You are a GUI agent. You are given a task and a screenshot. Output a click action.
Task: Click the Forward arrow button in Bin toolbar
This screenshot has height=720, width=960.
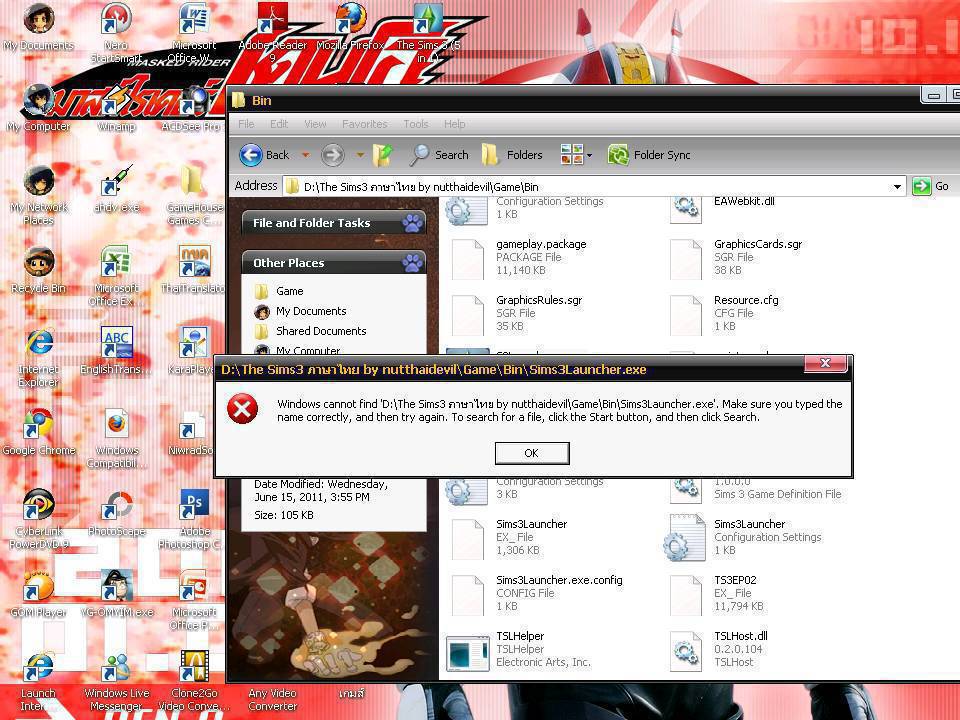(332, 155)
